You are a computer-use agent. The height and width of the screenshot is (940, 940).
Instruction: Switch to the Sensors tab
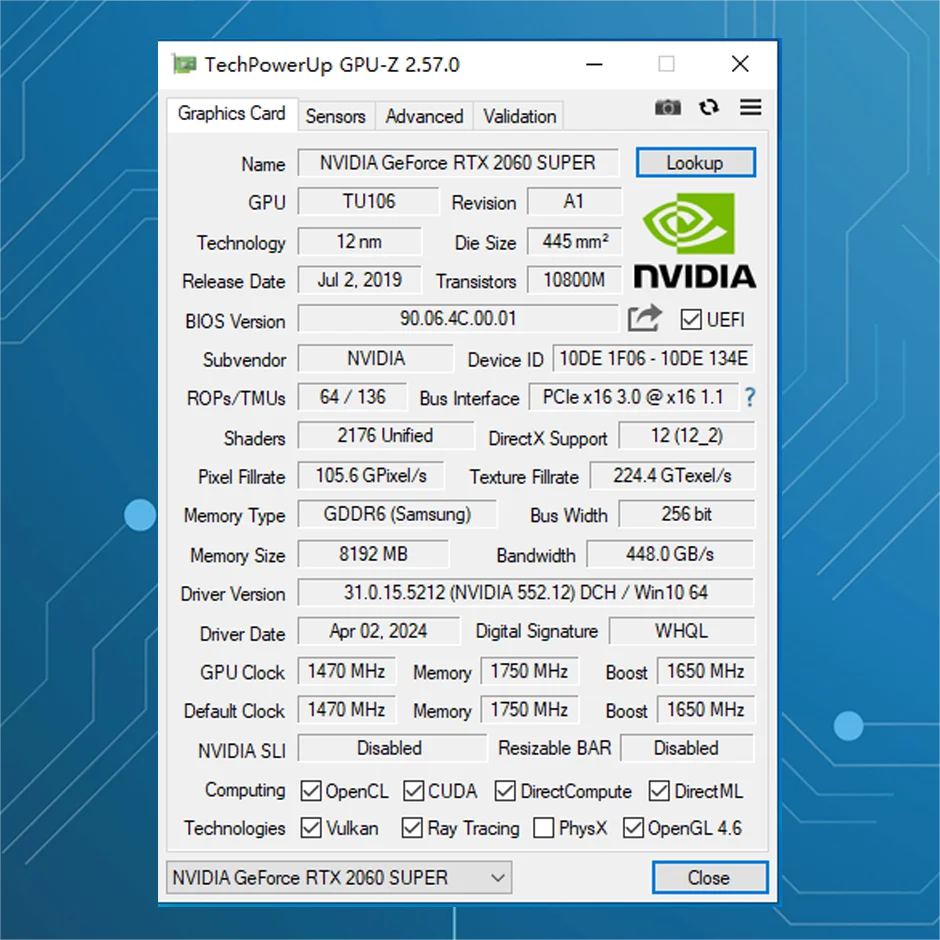point(336,116)
